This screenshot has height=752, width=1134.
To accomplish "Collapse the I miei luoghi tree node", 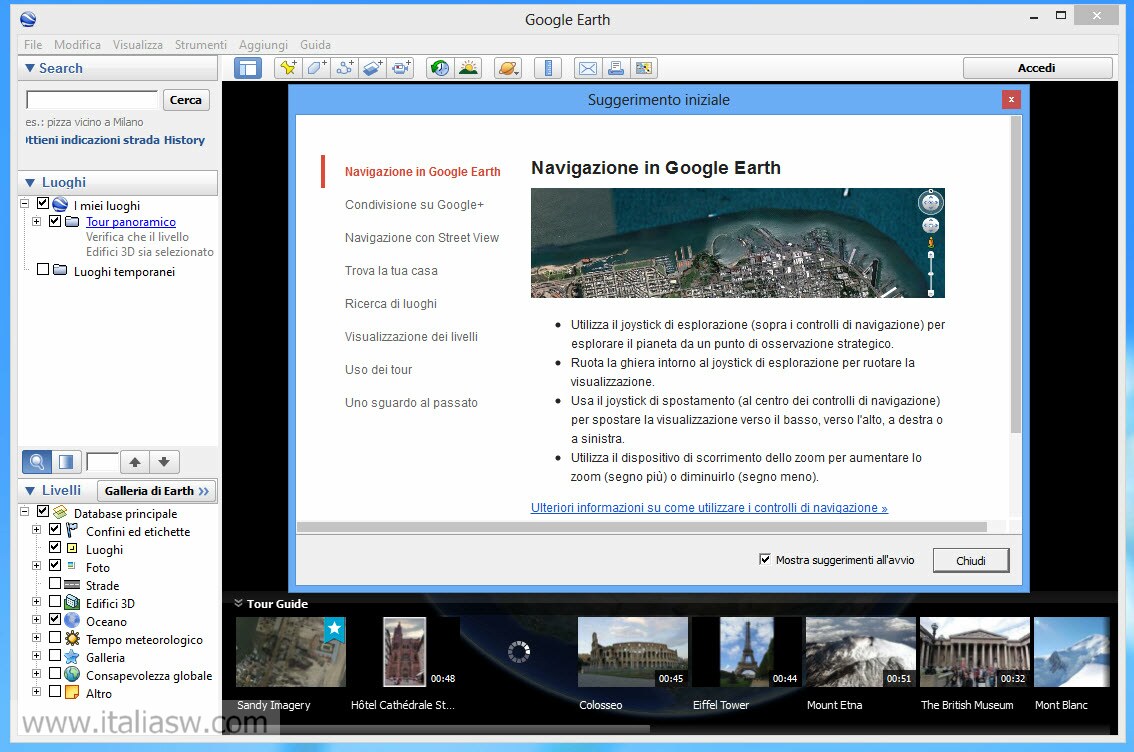I will pos(24,204).
